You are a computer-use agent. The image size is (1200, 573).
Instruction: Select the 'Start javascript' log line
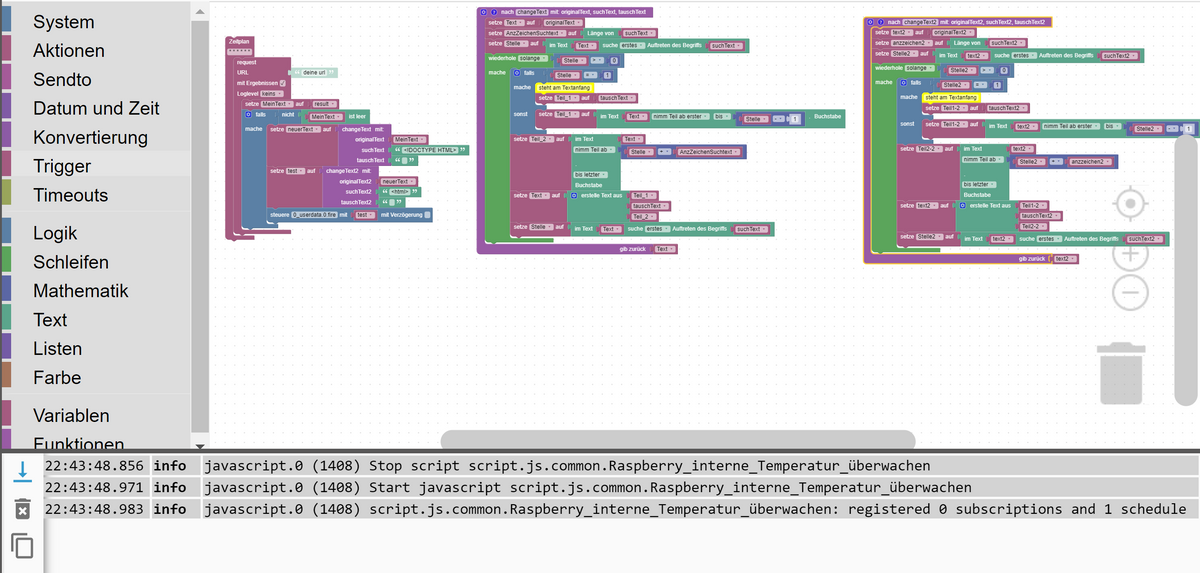tap(600, 487)
